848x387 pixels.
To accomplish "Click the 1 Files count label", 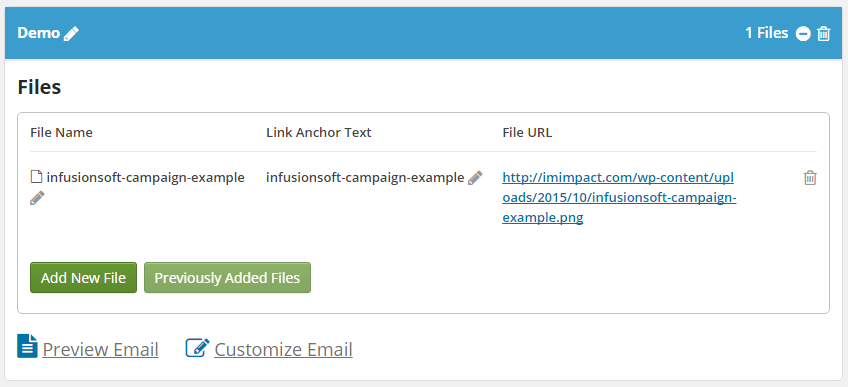I will (x=766, y=33).
